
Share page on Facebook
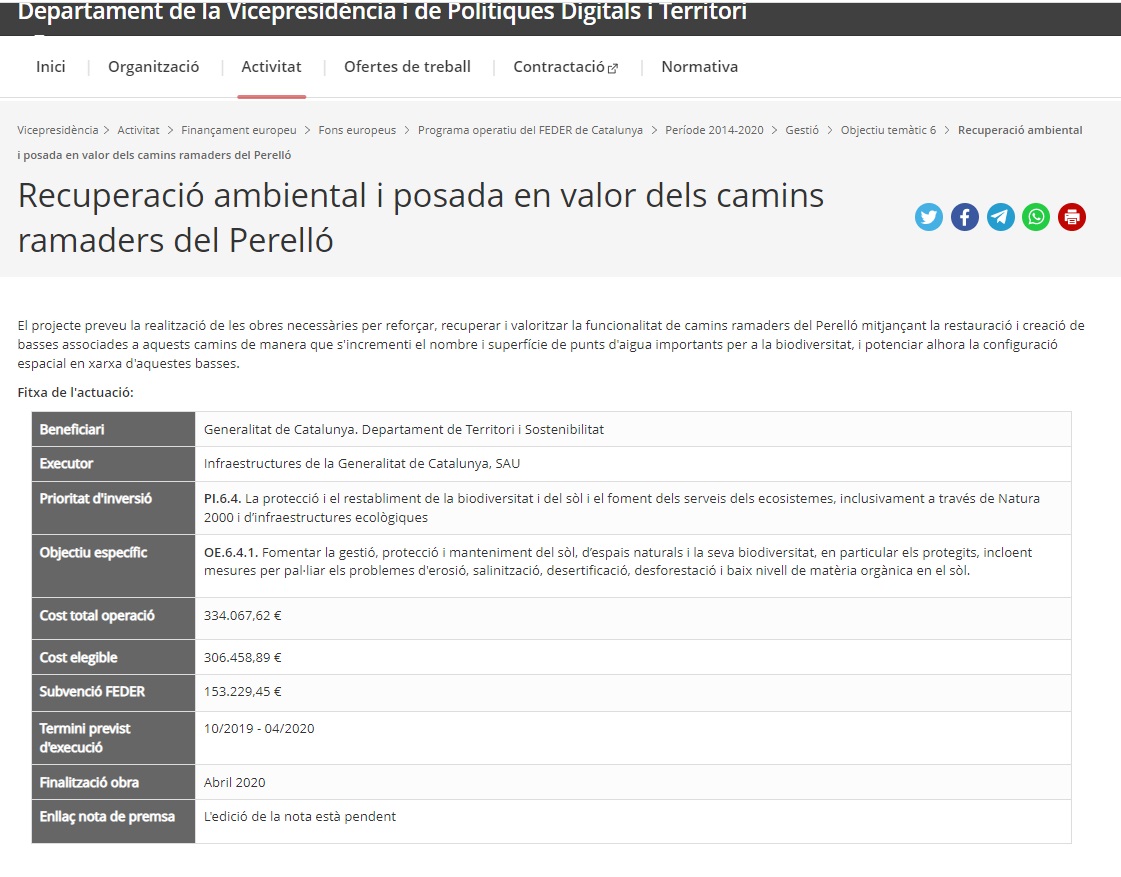964,217
